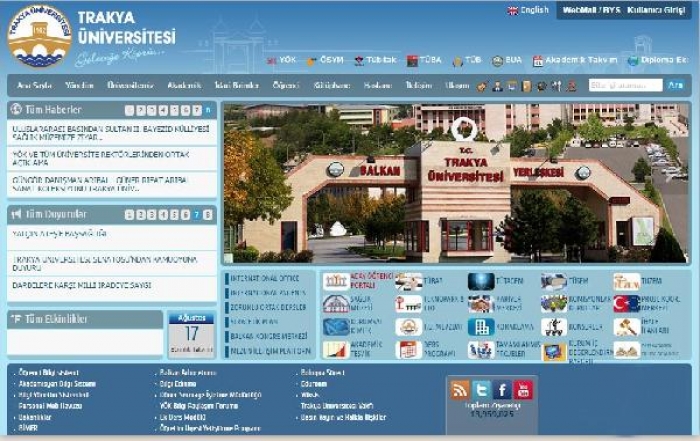Click the TÜTAGEM blue globe icon
This screenshot has height=441, width=700.
coord(481,282)
